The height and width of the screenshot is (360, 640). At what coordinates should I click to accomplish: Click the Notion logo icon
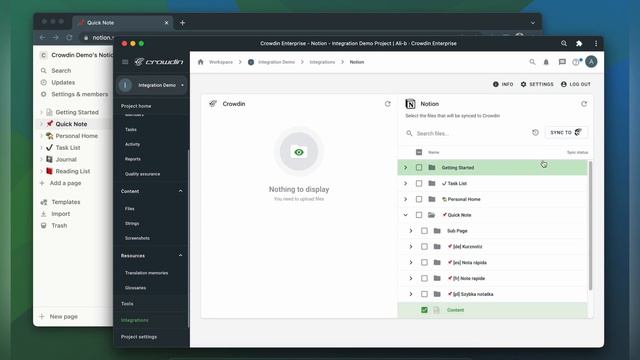click(x=410, y=104)
